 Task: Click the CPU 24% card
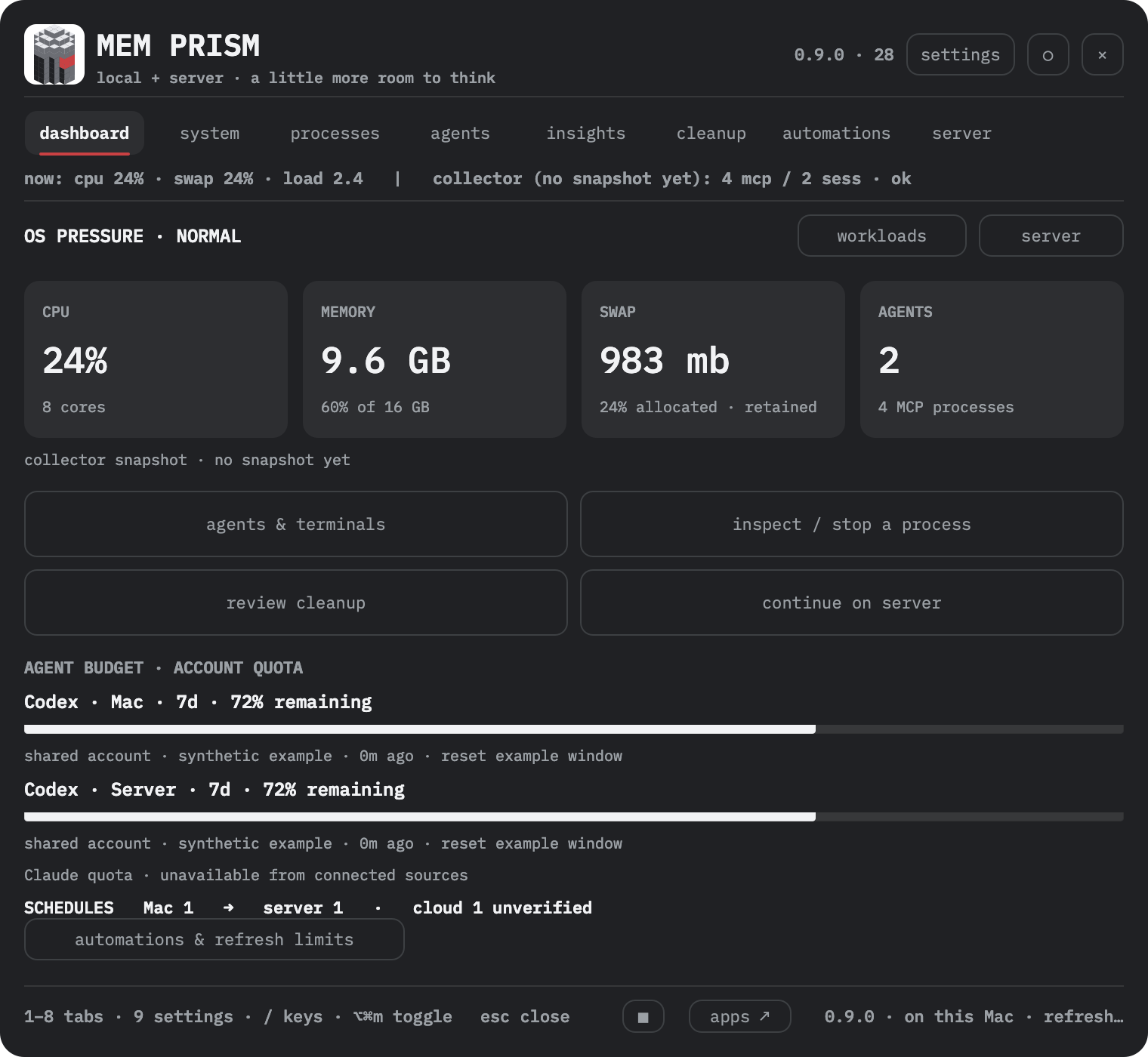pos(156,359)
